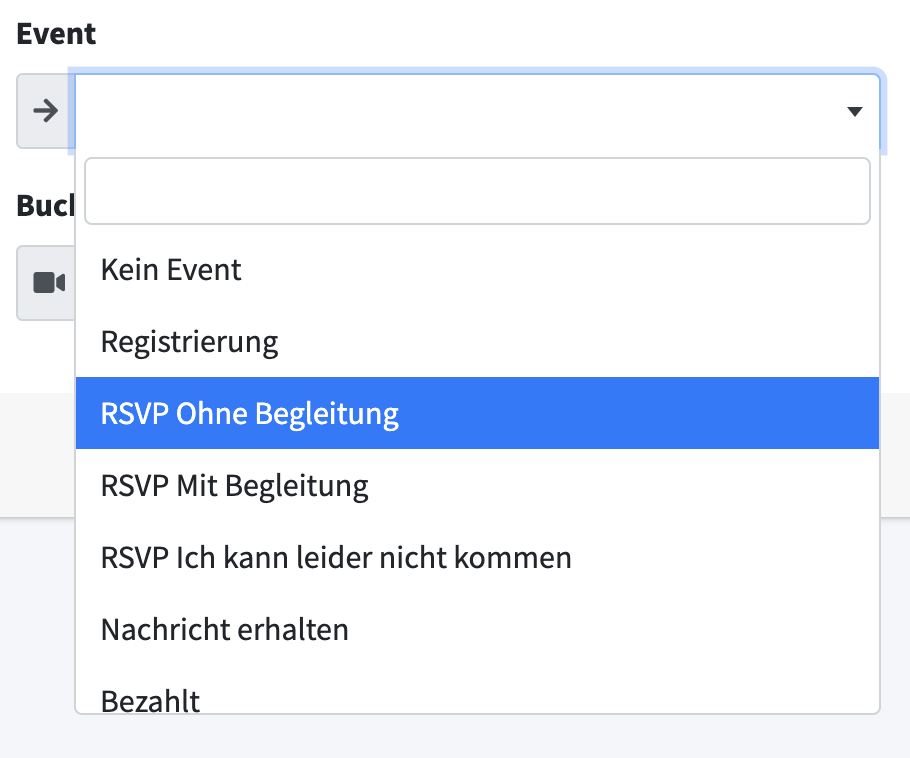Click the blue highlighted dropdown entry
The width and height of the screenshot is (910, 758).
click(477, 414)
